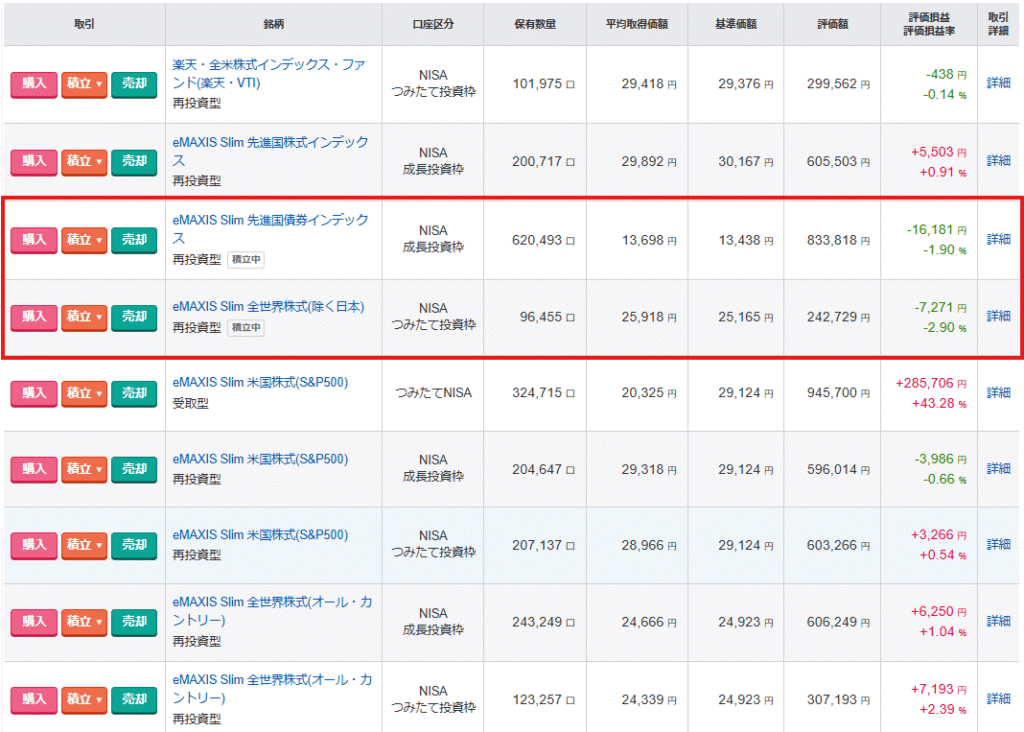
Task: Click 売却 for S&P500 成長投資枠 row
Action: click(134, 469)
